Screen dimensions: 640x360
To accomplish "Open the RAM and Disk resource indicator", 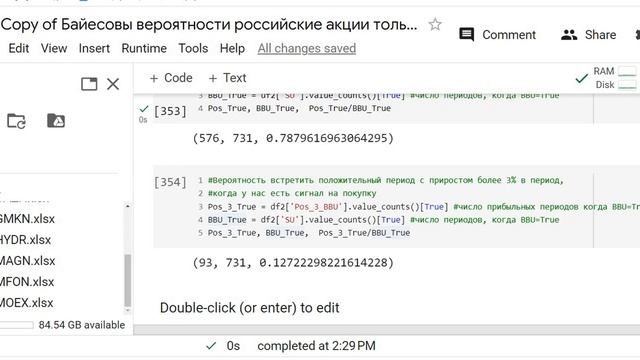I will click(615, 78).
